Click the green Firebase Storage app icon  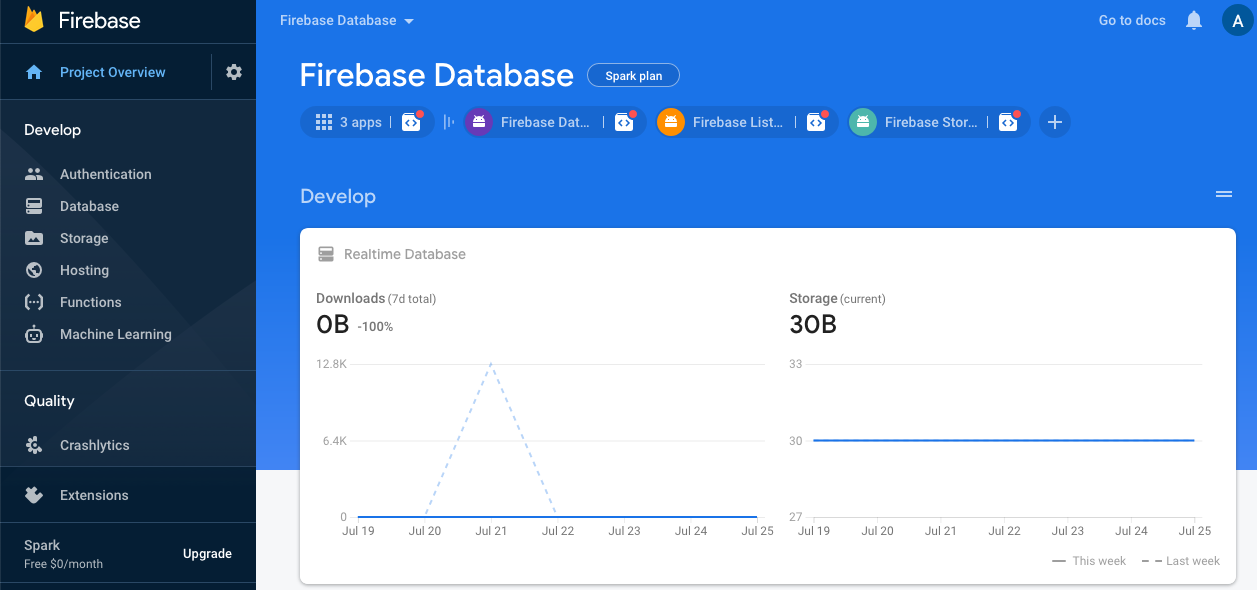click(863, 122)
